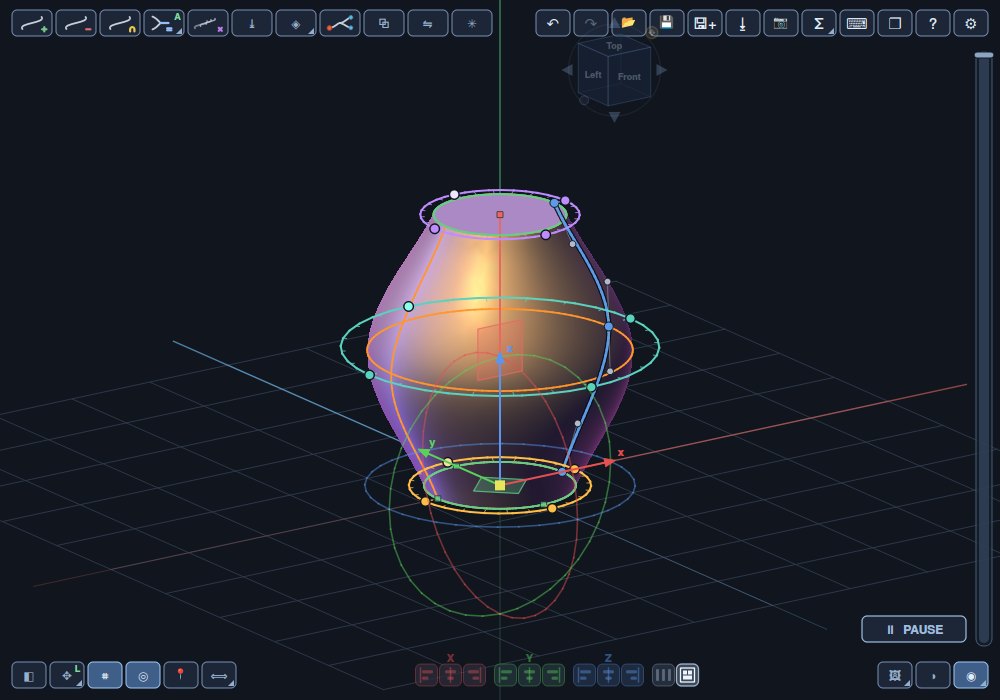The image size is (1000, 700).
Task: Open a file with the folder icon
Action: 629,24
